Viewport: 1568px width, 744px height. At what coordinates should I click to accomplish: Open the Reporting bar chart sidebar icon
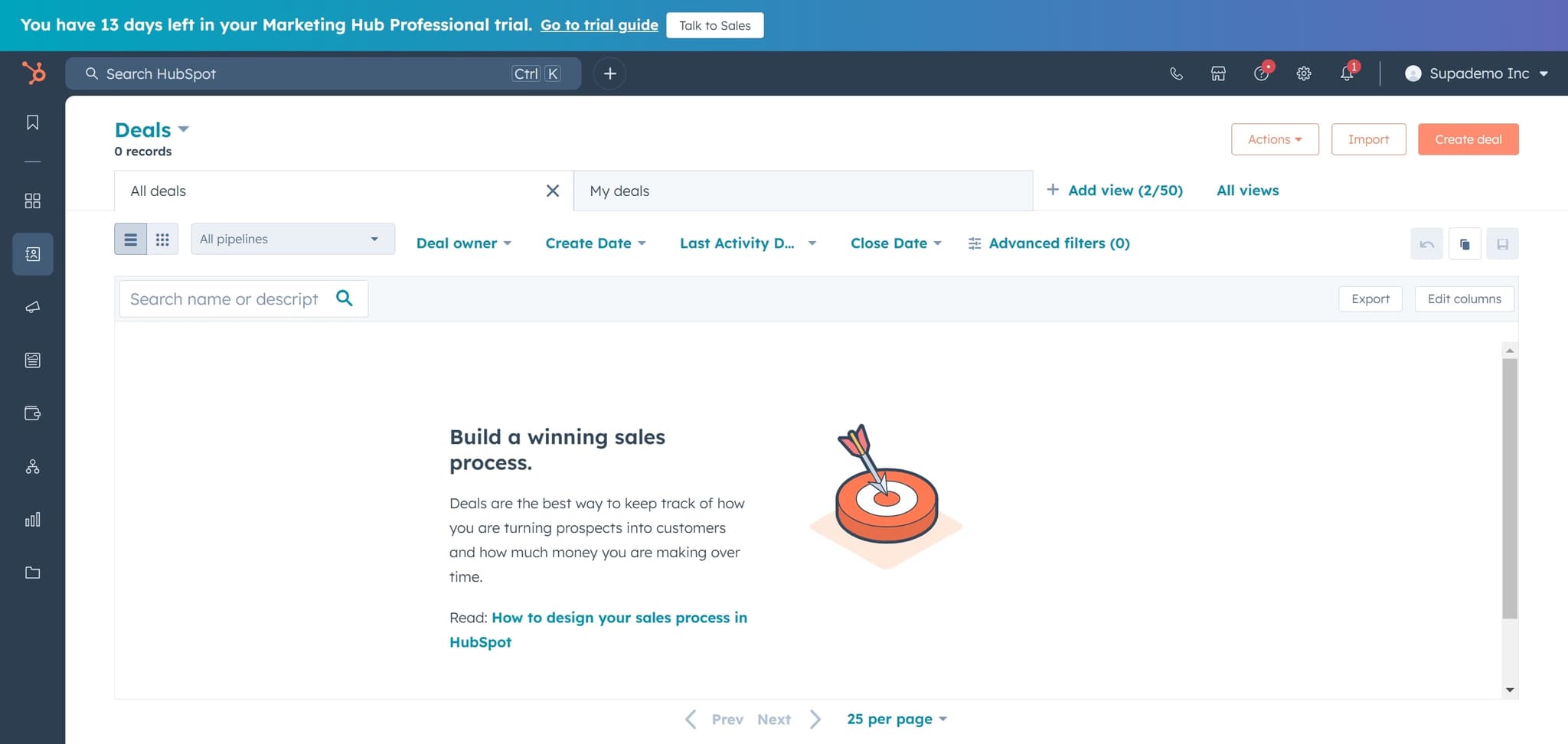pyautogui.click(x=32, y=520)
